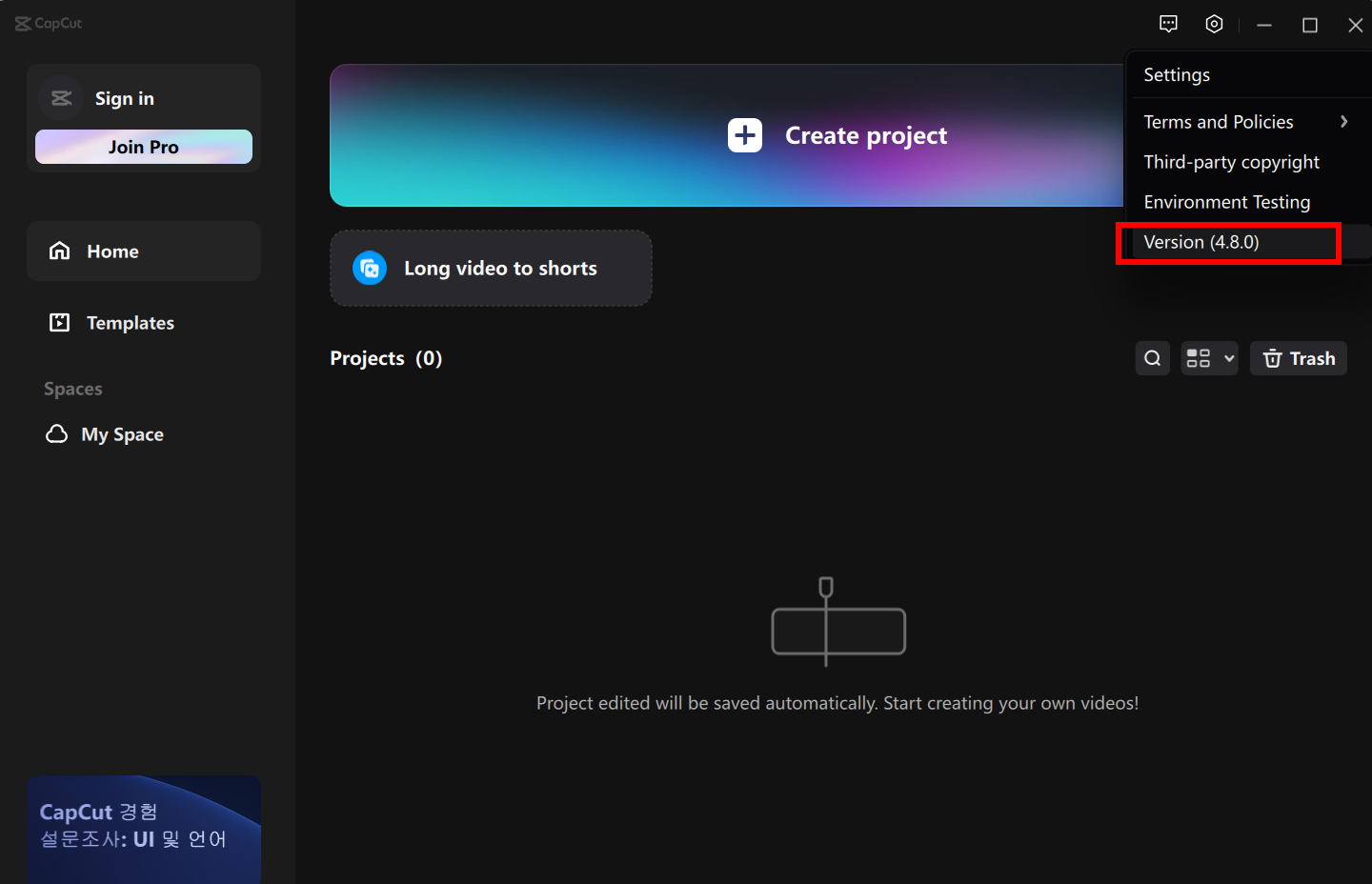Click the CapCut logo in title bar
This screenshot has height=884, width=1372.
(49, 23)
